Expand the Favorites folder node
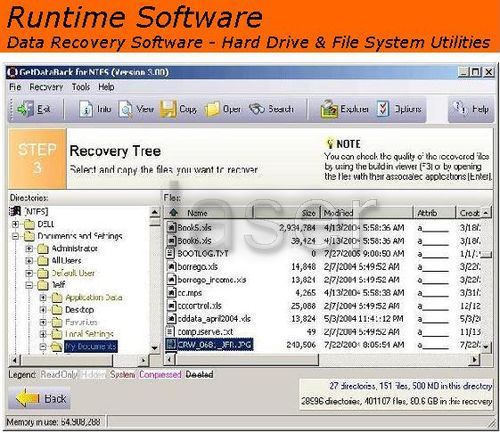This screenshot has height=433, width=500. [43, 322]
